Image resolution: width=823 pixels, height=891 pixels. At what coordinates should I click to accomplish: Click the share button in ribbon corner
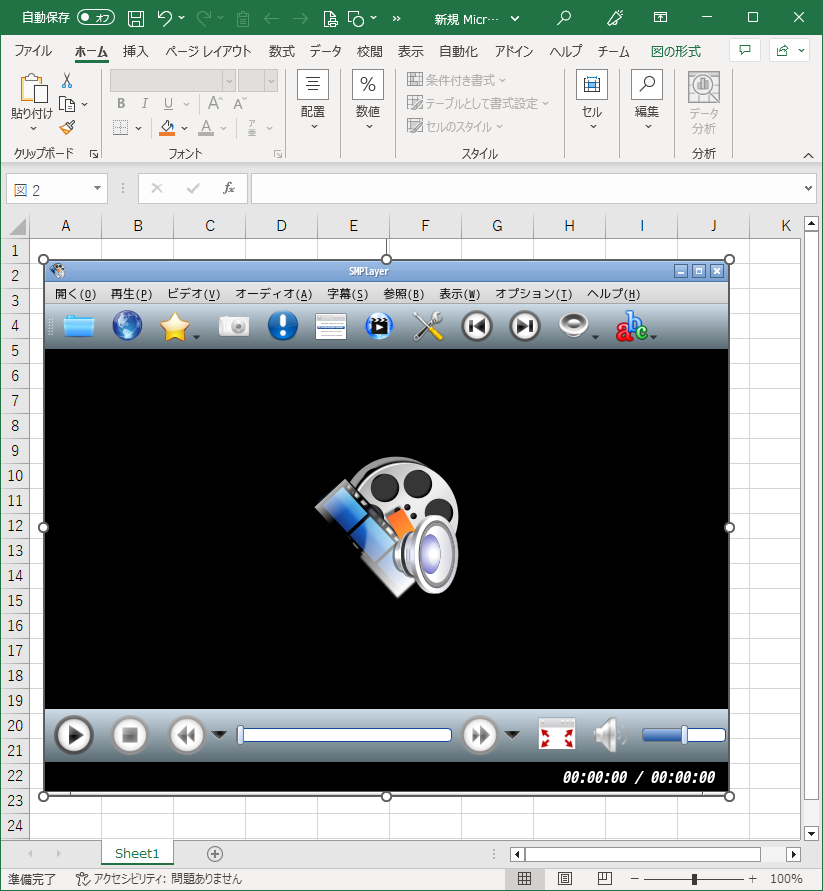[789, 51]
